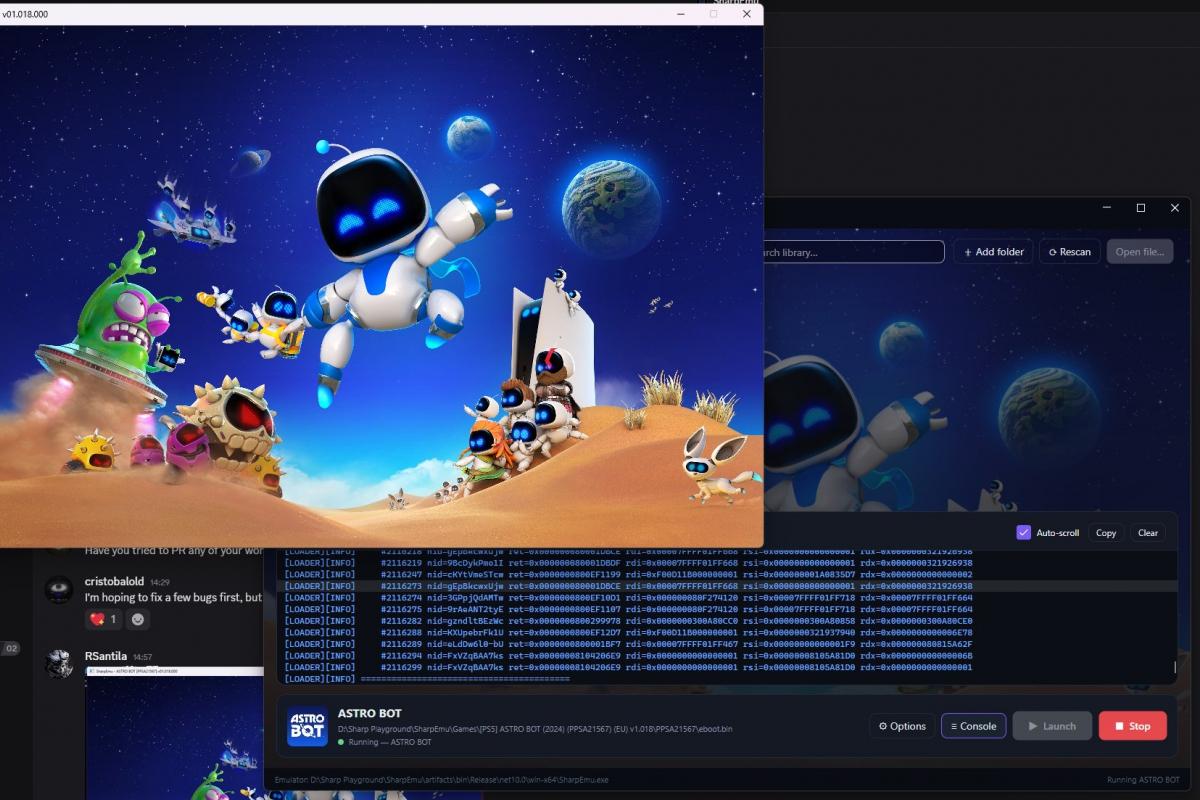Viewport: 1200px width, 800px height.
Task: Select log line #2116273 in console
Action: click(x=728, y=585)
